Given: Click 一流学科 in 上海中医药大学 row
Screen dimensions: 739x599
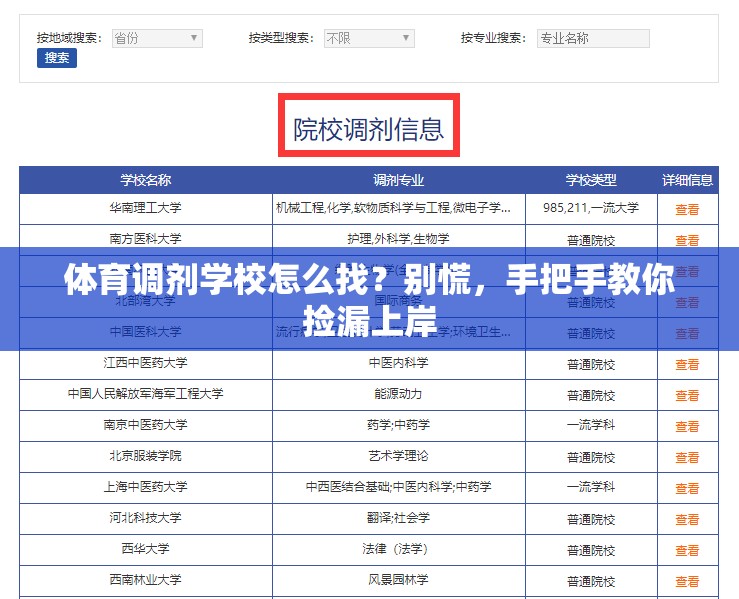Looking at the screenshot, I should (x=591, y=487).
